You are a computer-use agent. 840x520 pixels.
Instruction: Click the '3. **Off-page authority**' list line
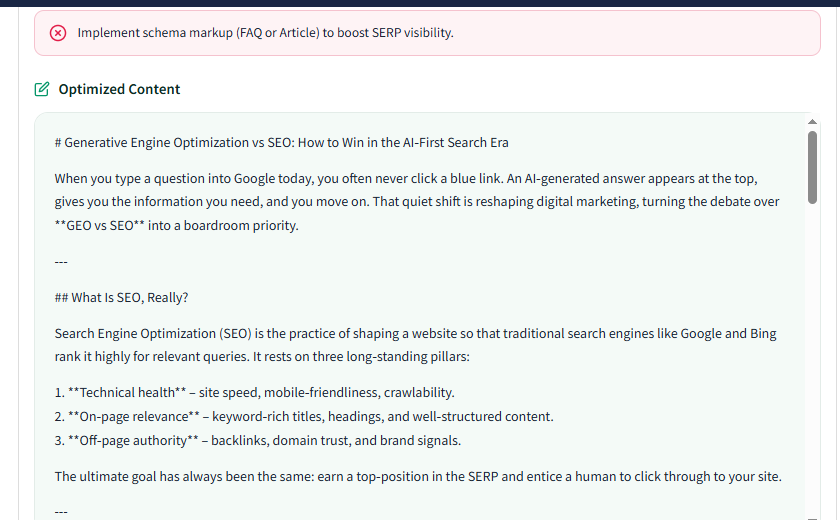click(x=258, y=441)
